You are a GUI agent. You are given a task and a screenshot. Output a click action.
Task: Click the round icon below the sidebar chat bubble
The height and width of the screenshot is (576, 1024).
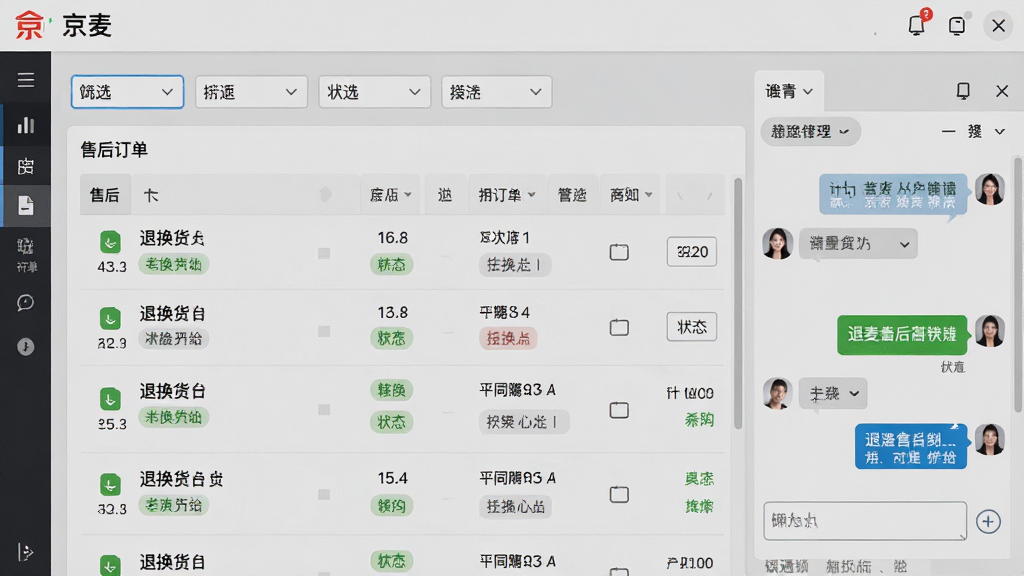point(25,346)
